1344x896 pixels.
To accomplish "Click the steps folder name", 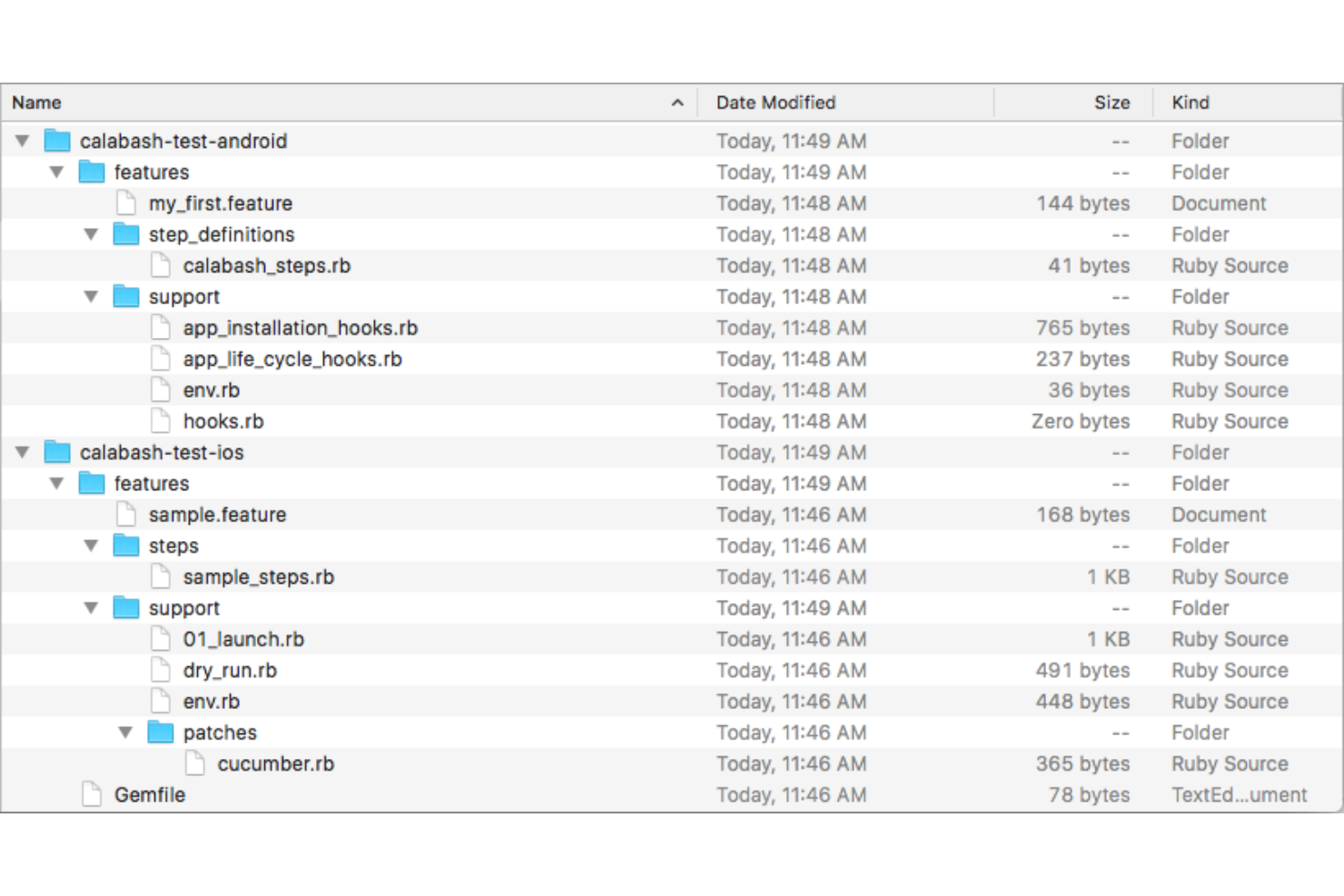I will click(173, 546).
